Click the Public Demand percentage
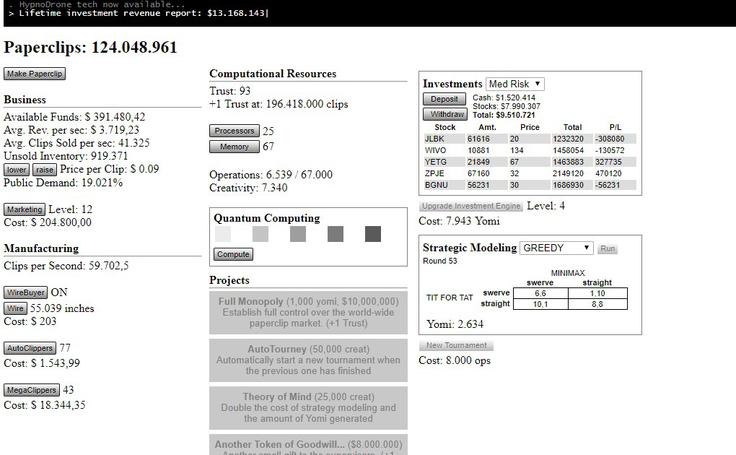Image resolution: width=736 pixels, height=455 pixels. [x=102, y=183]
